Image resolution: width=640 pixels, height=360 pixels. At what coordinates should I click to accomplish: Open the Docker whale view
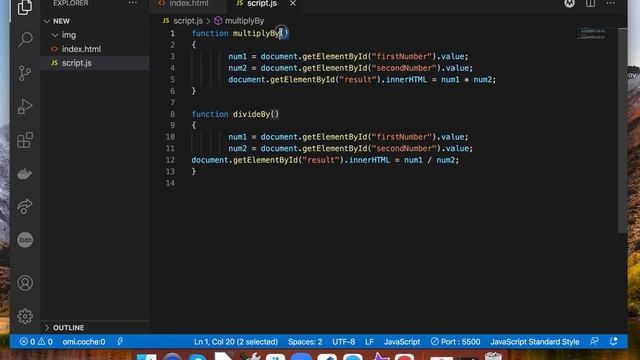point(25,174)
